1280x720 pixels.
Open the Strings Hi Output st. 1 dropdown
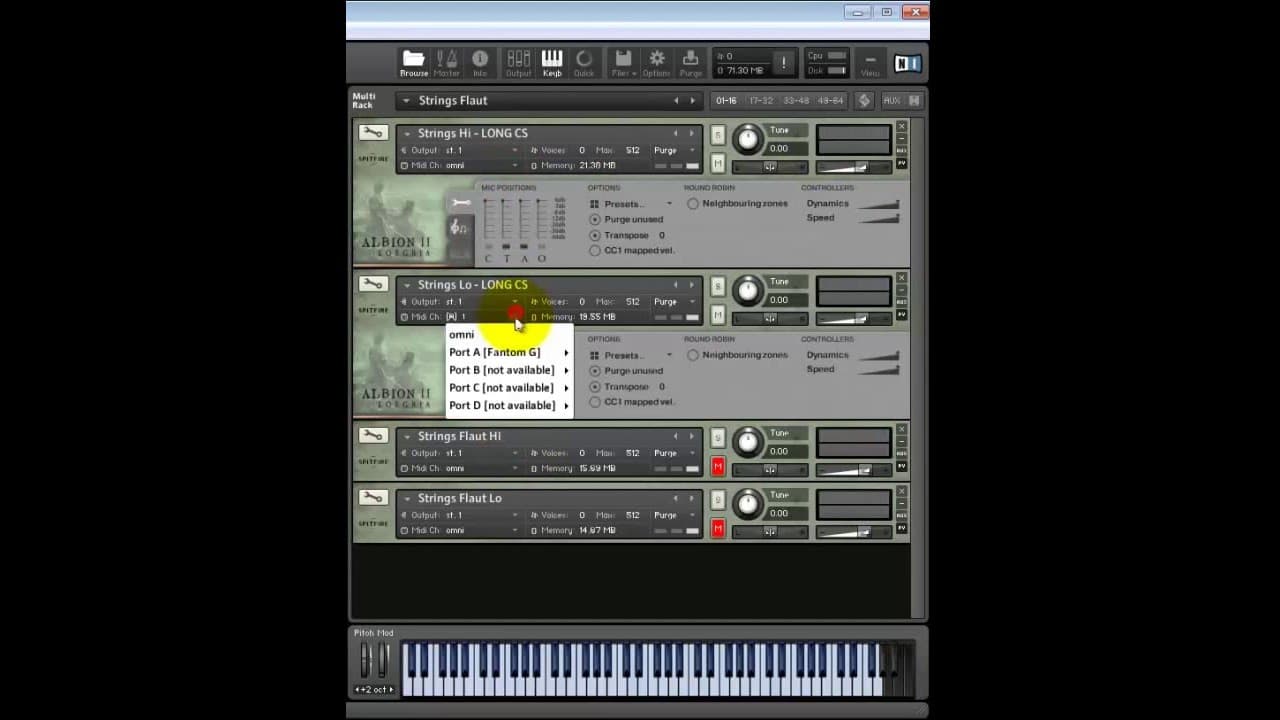coord(481,150)
